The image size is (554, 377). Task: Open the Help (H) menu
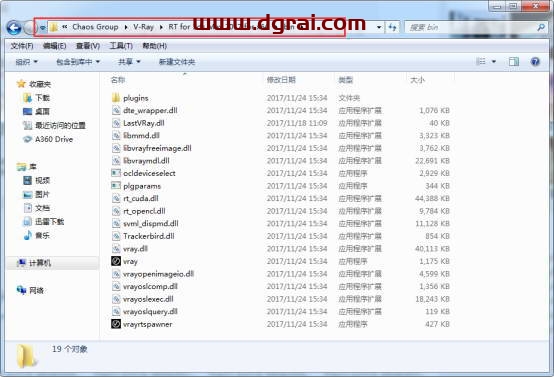pyautogui.click(x=154, y=46)
